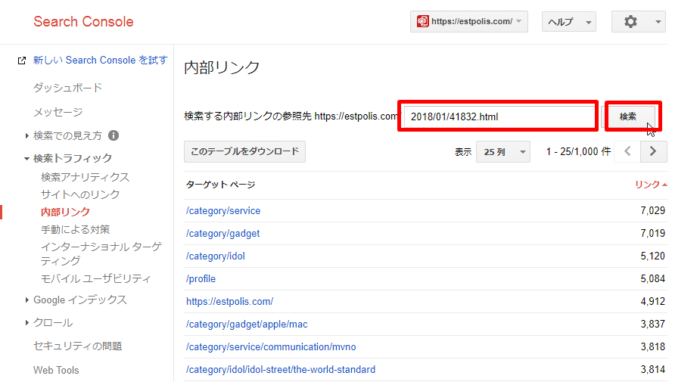The width and height of the screenshot is (700, 382).
Task: Open メッセージ in the sidebar
Action: [58, 112]
